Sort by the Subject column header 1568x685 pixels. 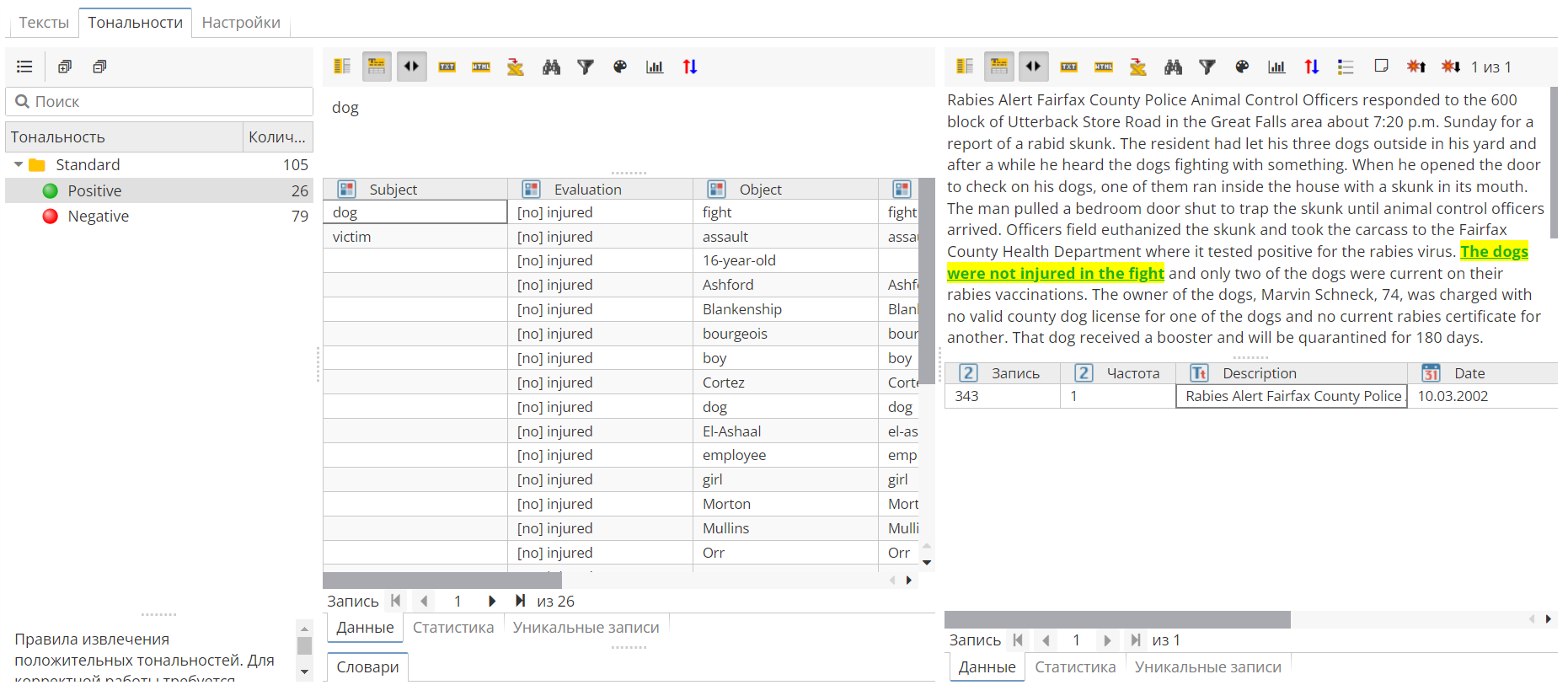[x=415, y=189]
